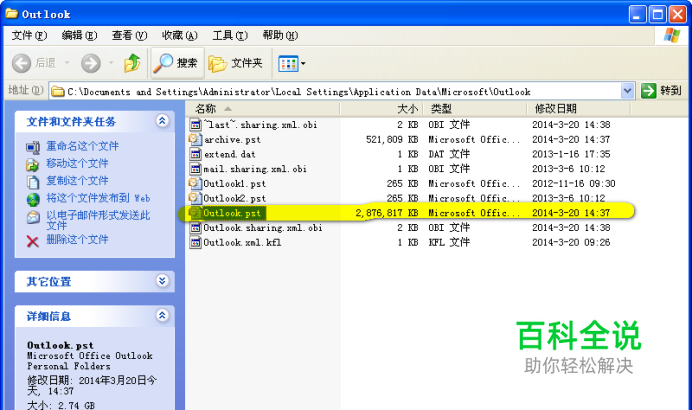Select file name extend.dat

coord(229,154)
